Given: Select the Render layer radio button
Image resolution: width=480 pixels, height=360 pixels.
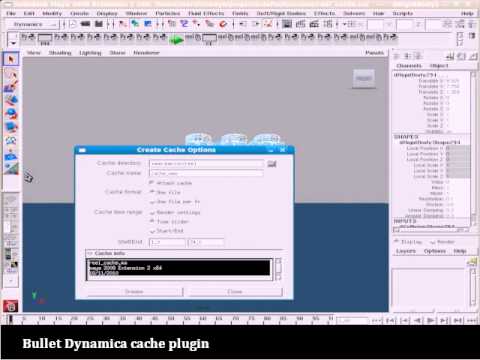Looking at the screenshot, I should pos(432,242).
